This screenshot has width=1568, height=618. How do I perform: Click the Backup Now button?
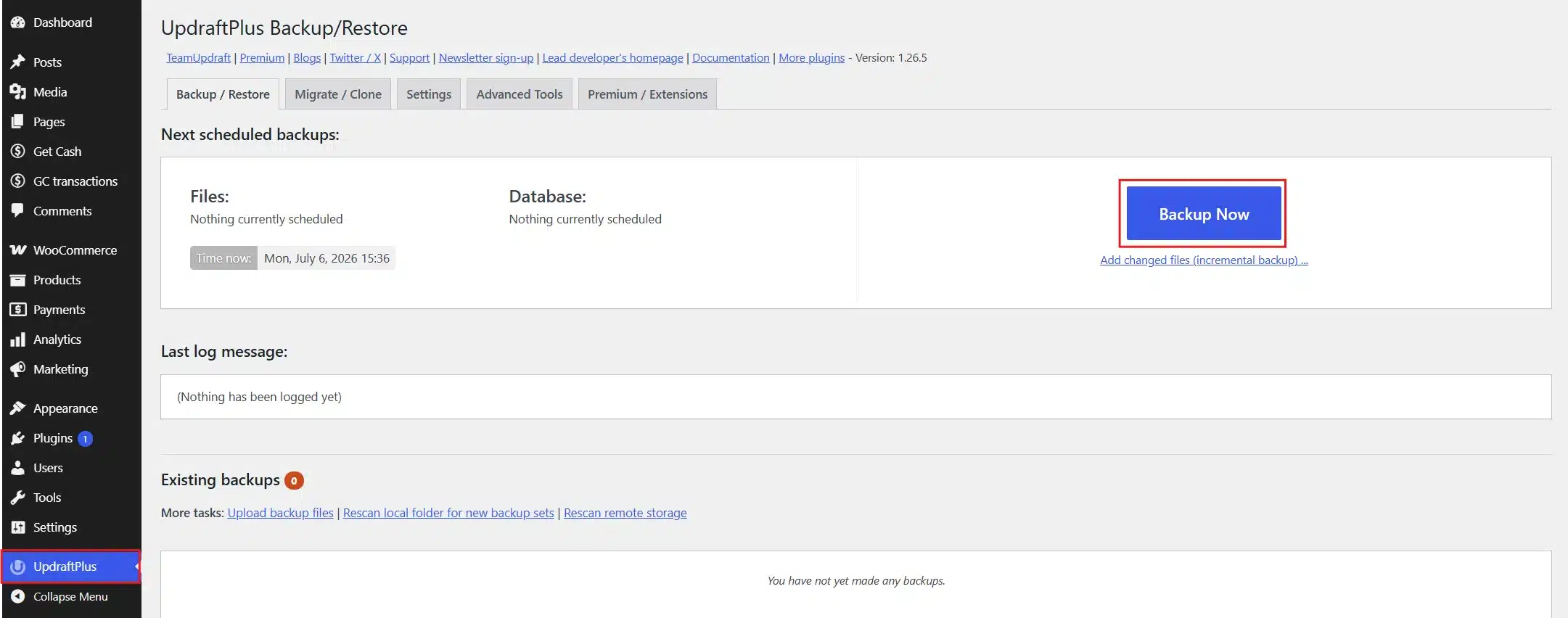[x=1204, y=213]
